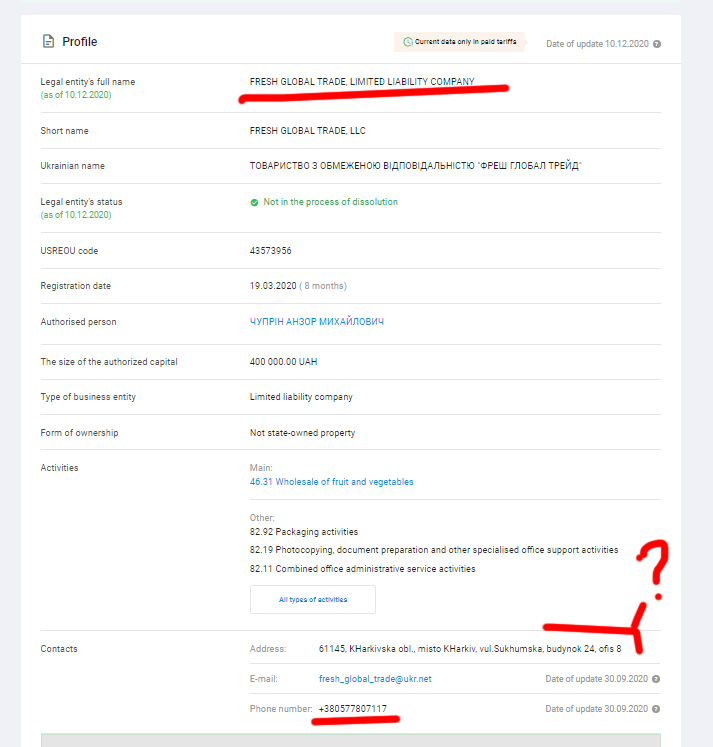713x747 pixels.
Task: Click the Activities label
Action: [59, 468]
